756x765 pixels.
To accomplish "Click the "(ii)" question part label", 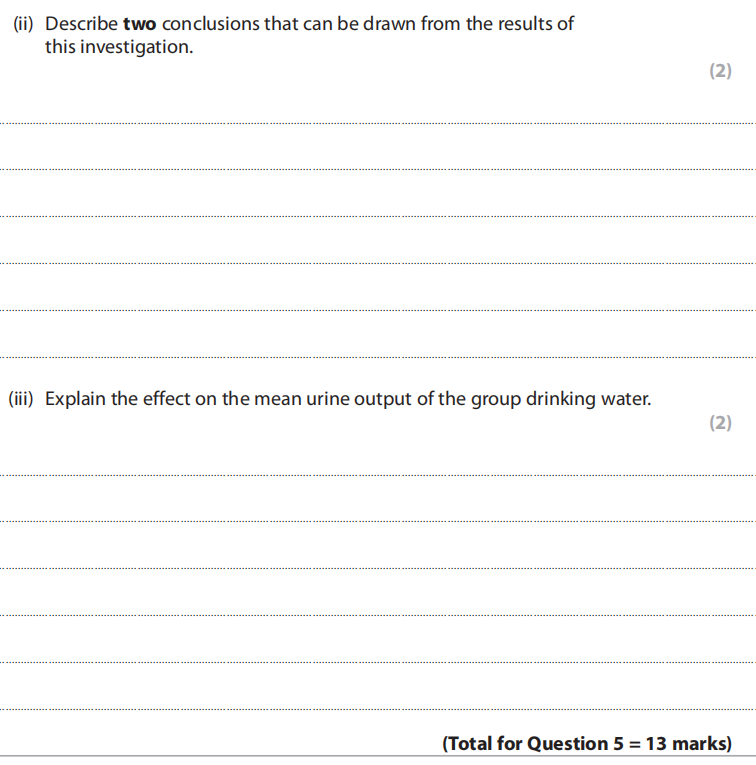I will 23,24.
